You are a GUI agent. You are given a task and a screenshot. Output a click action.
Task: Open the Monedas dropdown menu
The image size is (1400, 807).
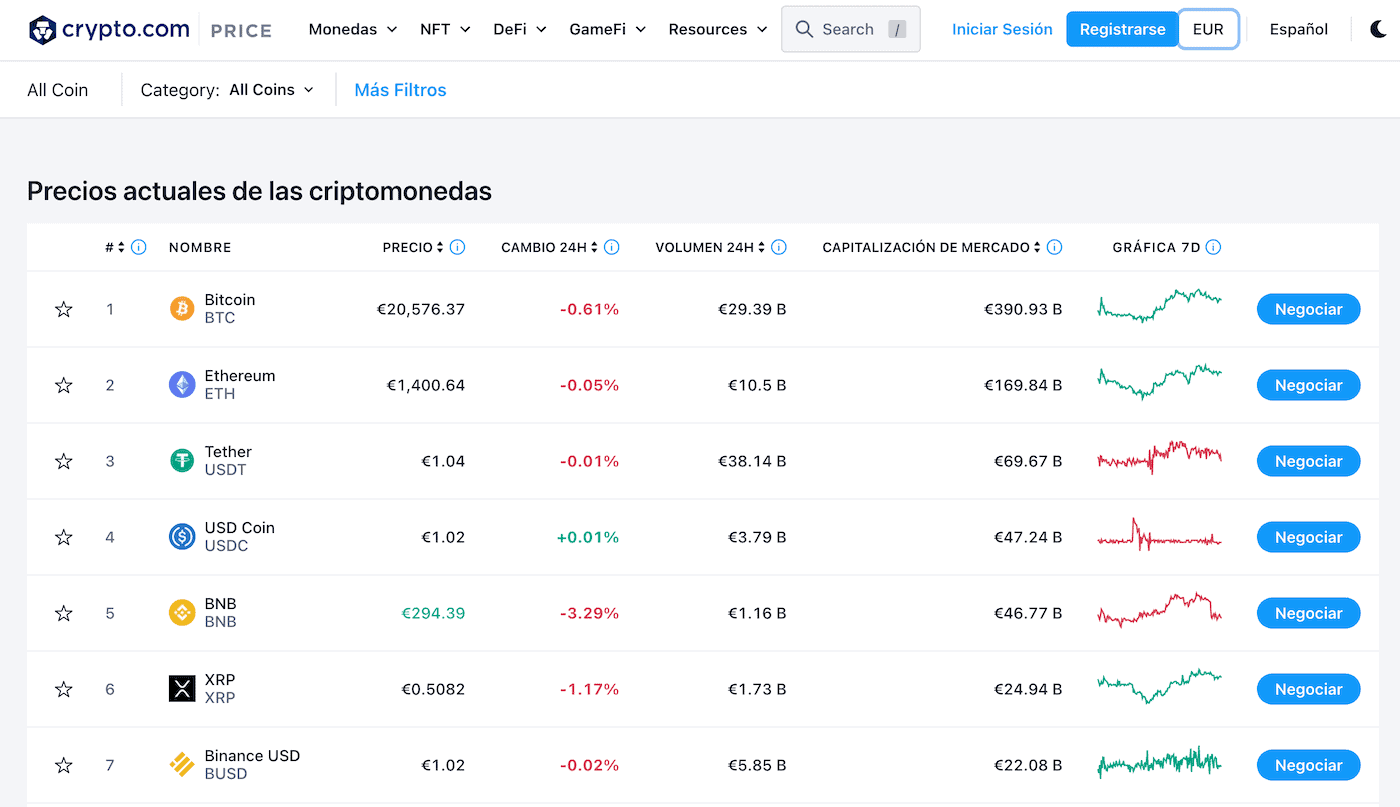[x=353, y=30]
